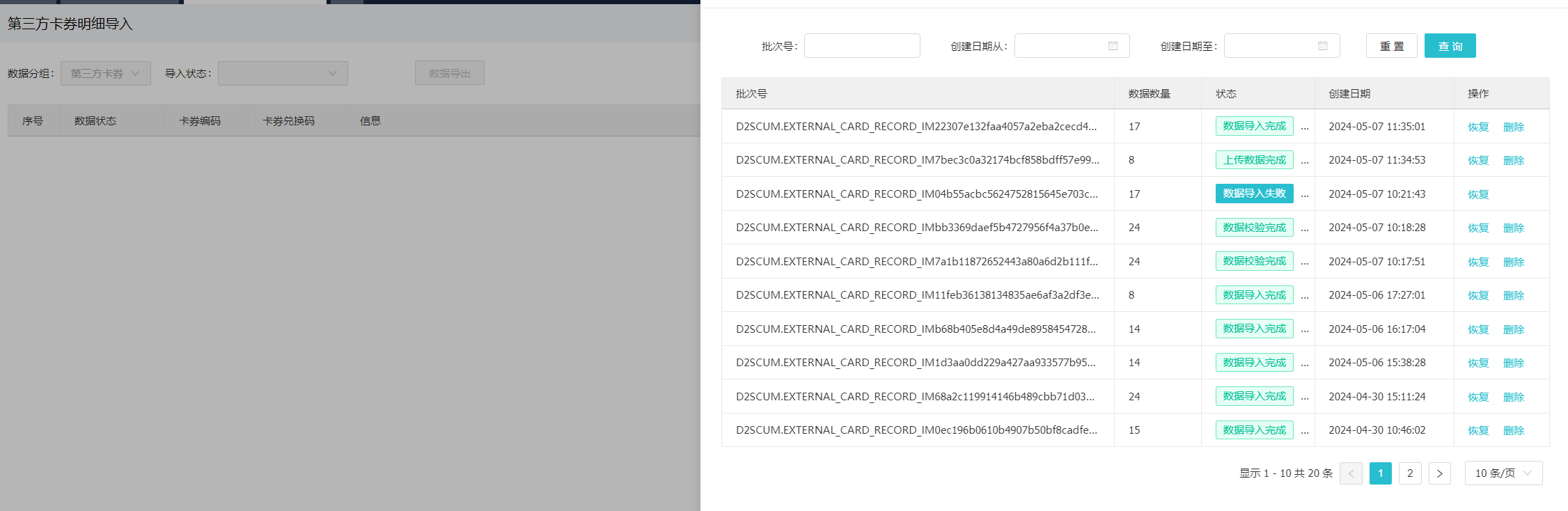Go to previous page arrow

pyautogui.click(x=1351, y=473)
